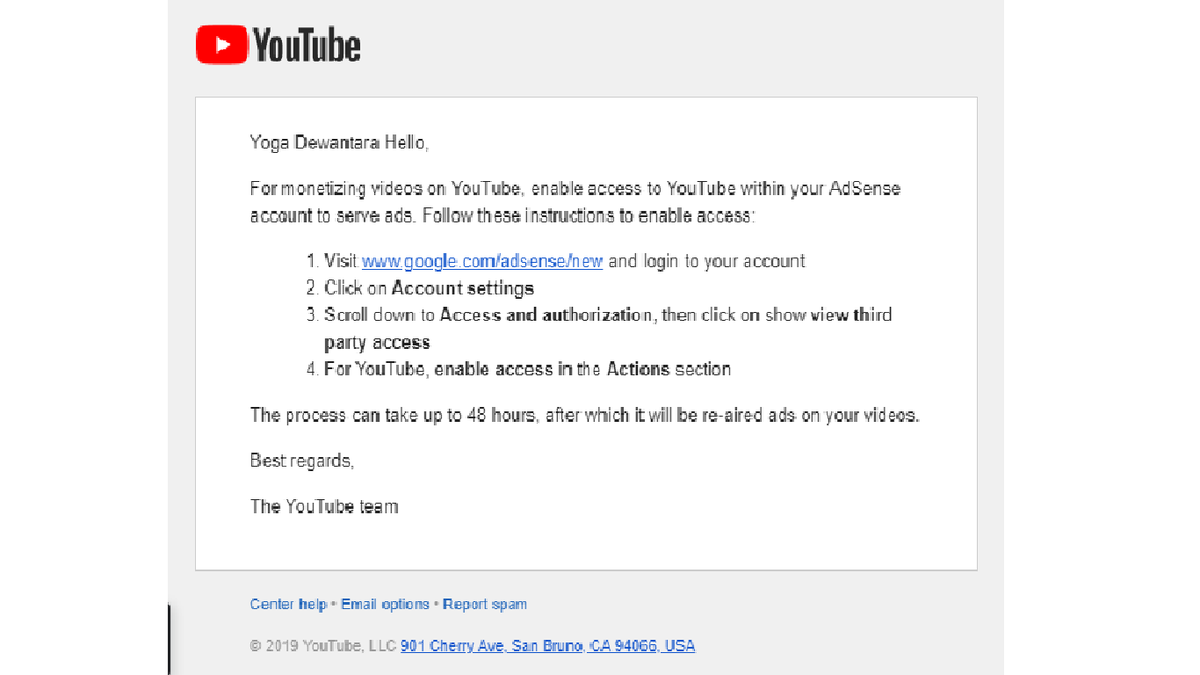Click the YouTube logo in the header

coord(278,46)
